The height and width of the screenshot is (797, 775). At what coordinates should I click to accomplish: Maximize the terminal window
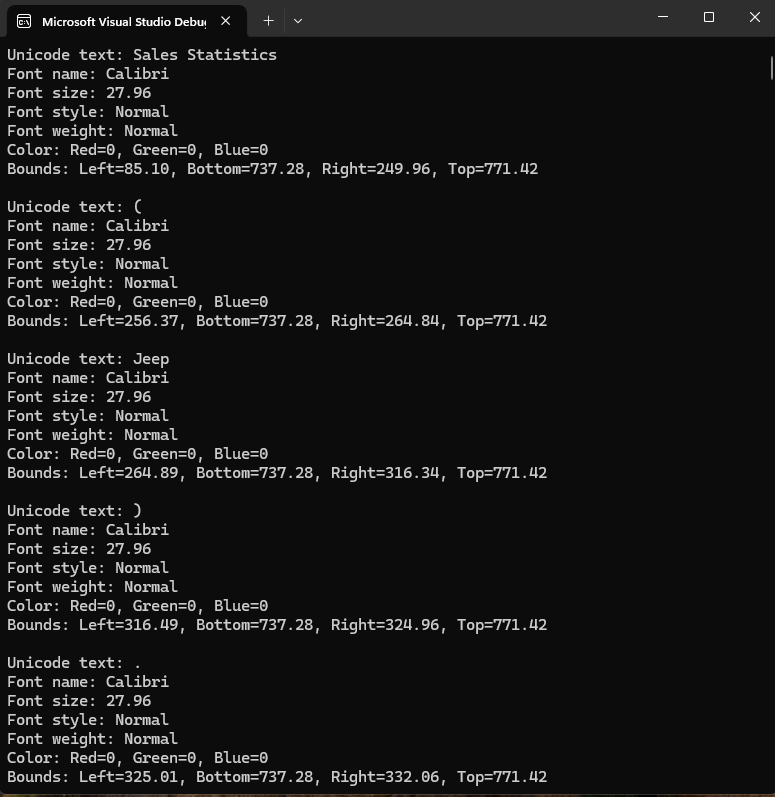709,17
